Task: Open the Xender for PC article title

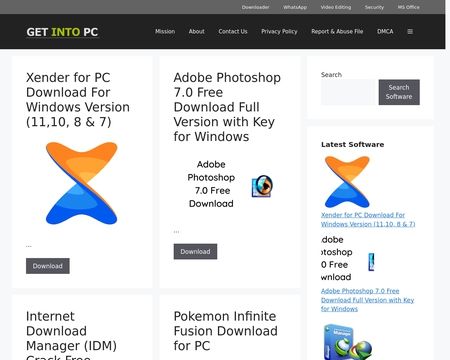Action: coord(78,100)
